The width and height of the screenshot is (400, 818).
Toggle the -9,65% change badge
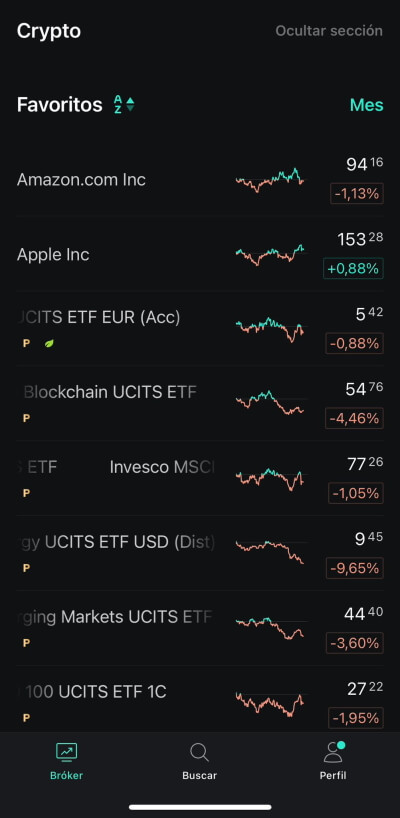[x=355, y=568]
